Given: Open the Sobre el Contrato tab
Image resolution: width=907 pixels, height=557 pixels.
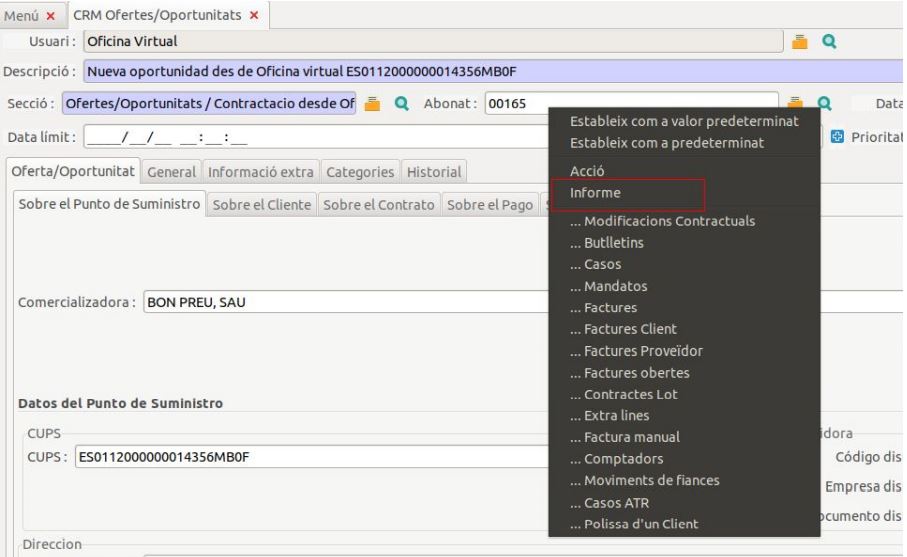Looking at the screenshot, I should click(380, 204).
